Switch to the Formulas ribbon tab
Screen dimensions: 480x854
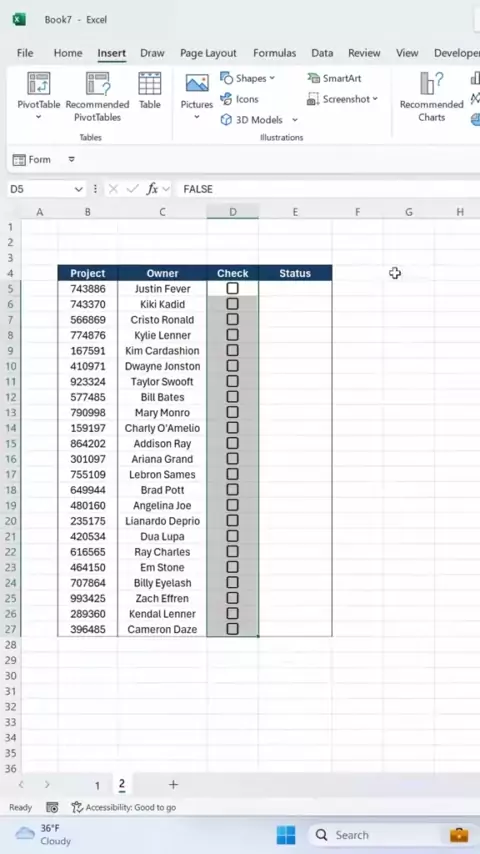[275, 53]
